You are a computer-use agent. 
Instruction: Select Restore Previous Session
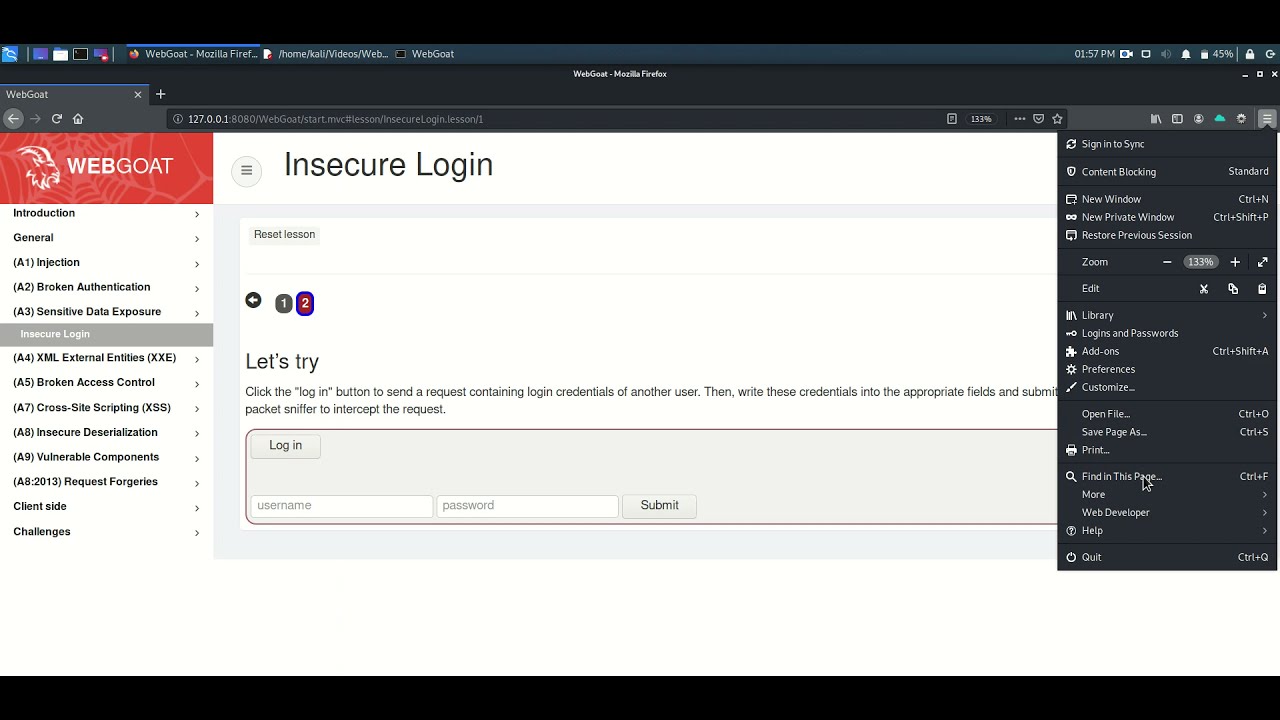tap(1167, 235)
